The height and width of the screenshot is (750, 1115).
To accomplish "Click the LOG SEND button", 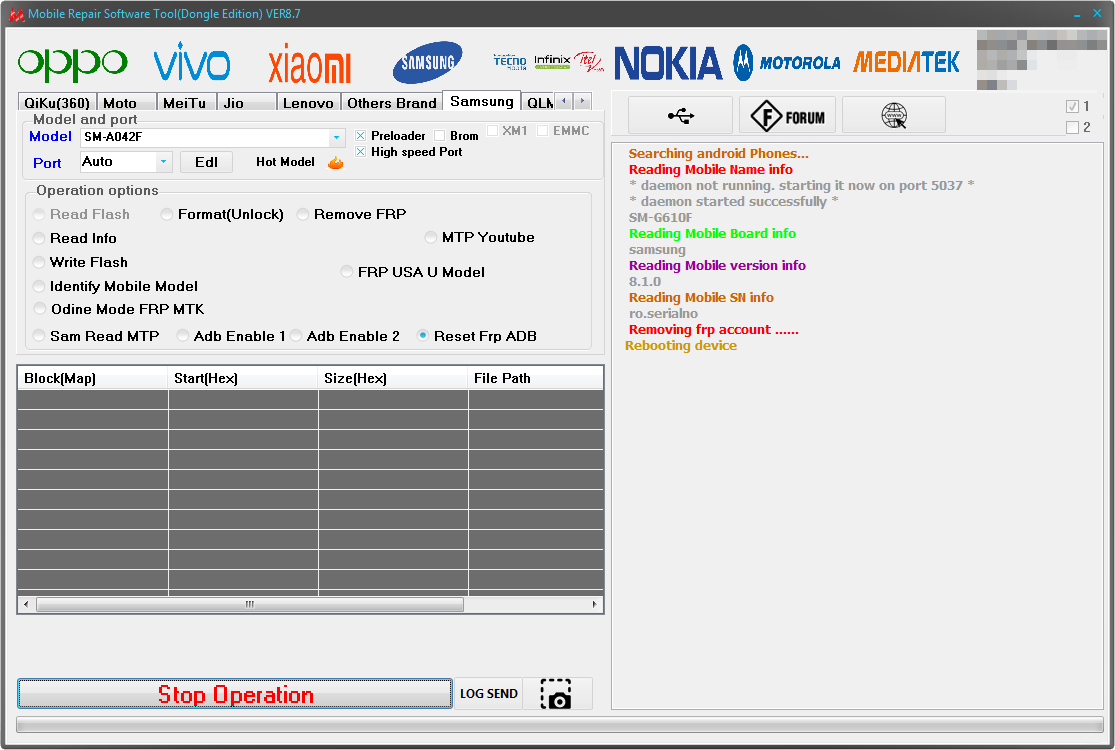I will [489, 694].
